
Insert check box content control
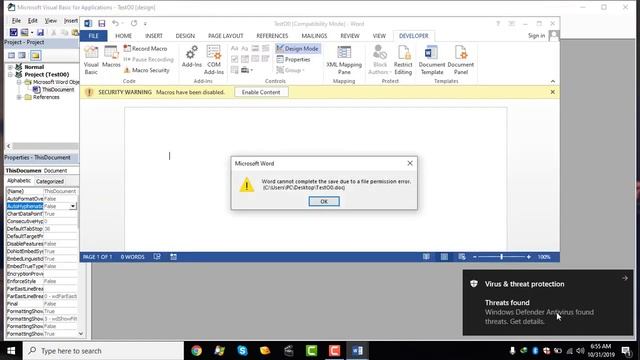coord(234,59)
